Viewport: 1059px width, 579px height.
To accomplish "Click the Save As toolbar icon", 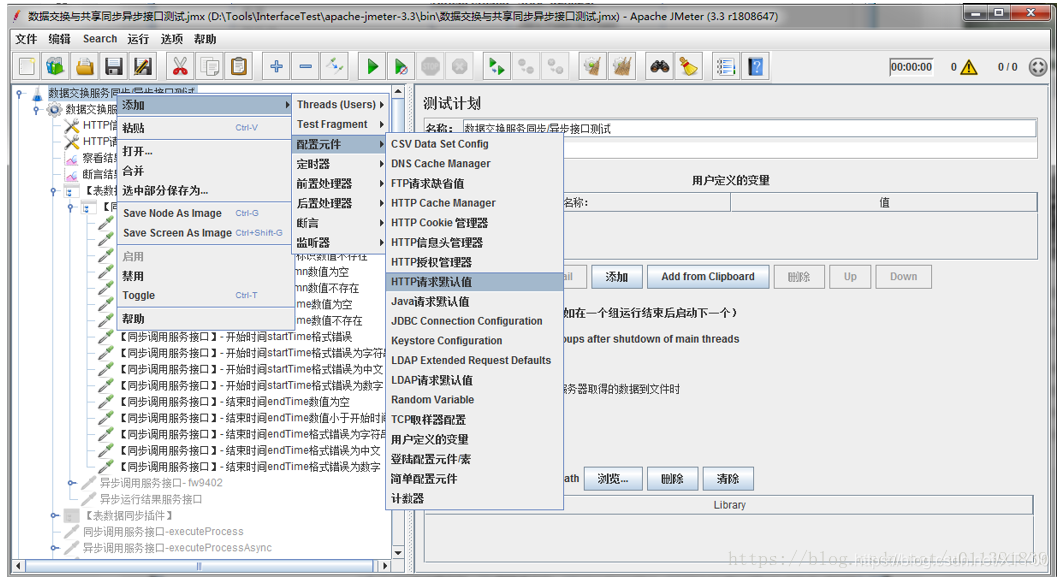I will point(143,66).
